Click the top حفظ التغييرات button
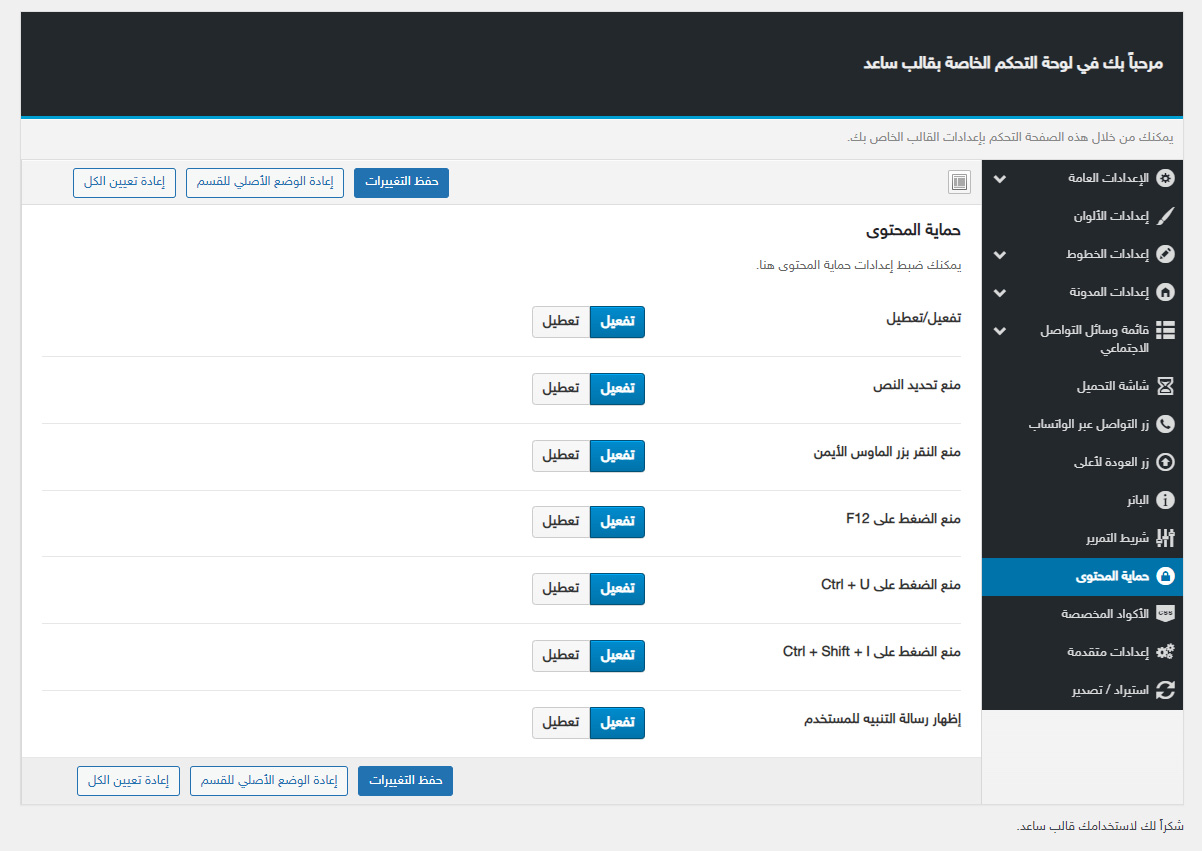The width and height of the screenshot is (1202, 851). tap(401, 182)
